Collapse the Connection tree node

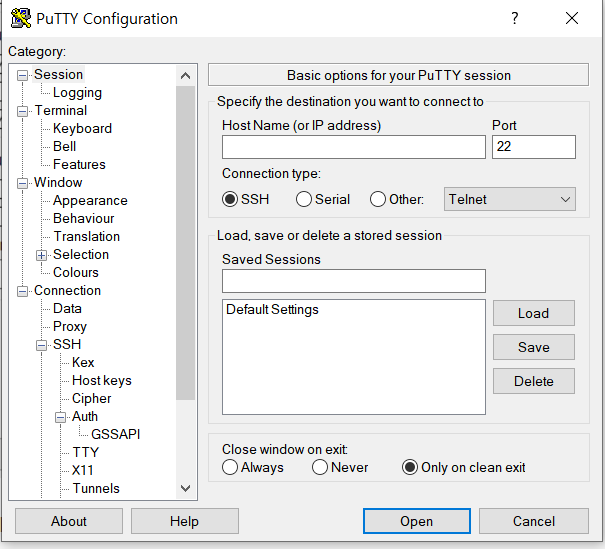click(22, 291)
